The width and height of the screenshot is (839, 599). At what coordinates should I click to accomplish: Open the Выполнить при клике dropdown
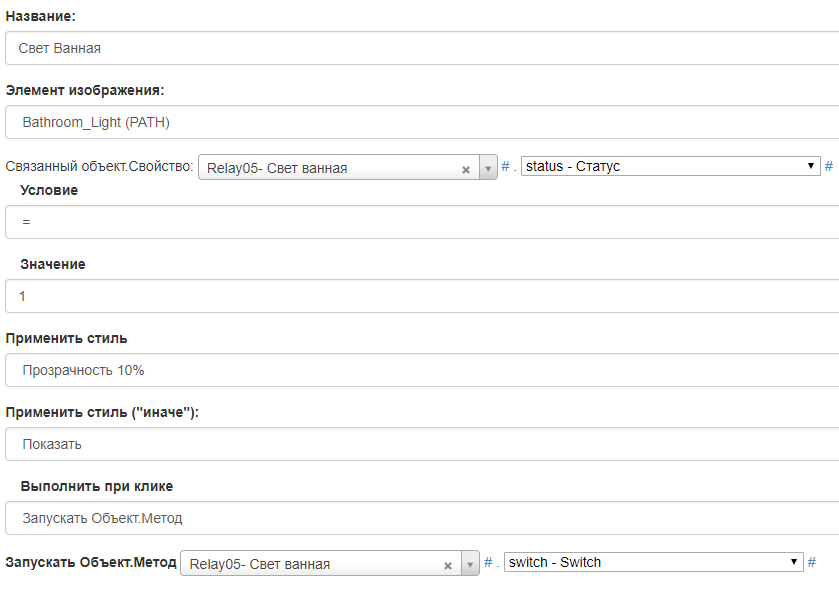420,518
